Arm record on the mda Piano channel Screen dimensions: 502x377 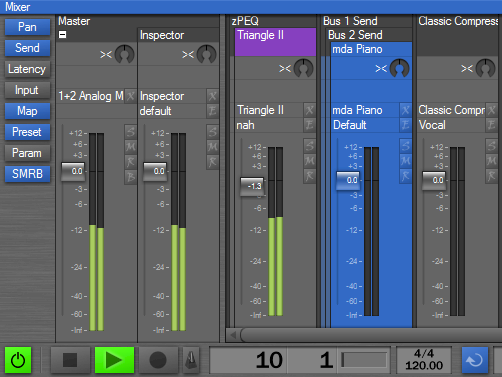click(x=405, y=176)
